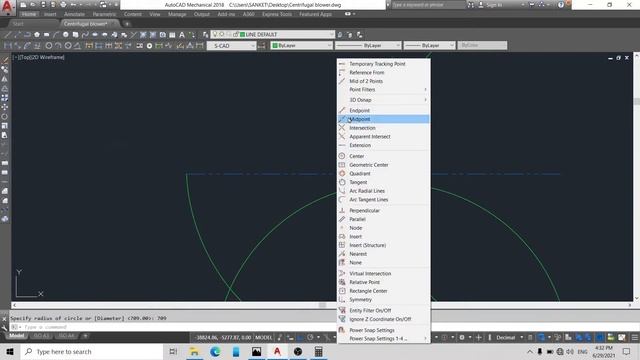Expand 3D Osnap submenu

(x=383, y=100)
